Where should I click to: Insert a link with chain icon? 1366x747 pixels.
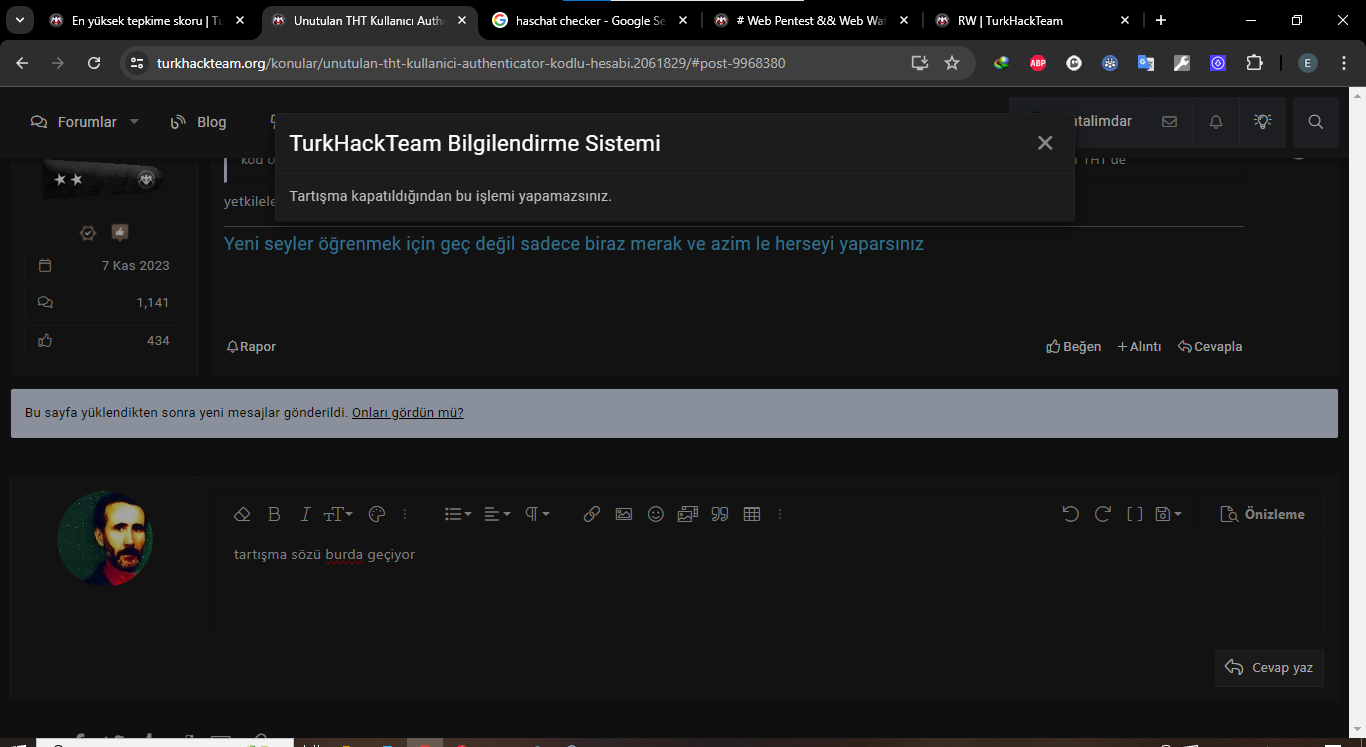coord(592,514)
